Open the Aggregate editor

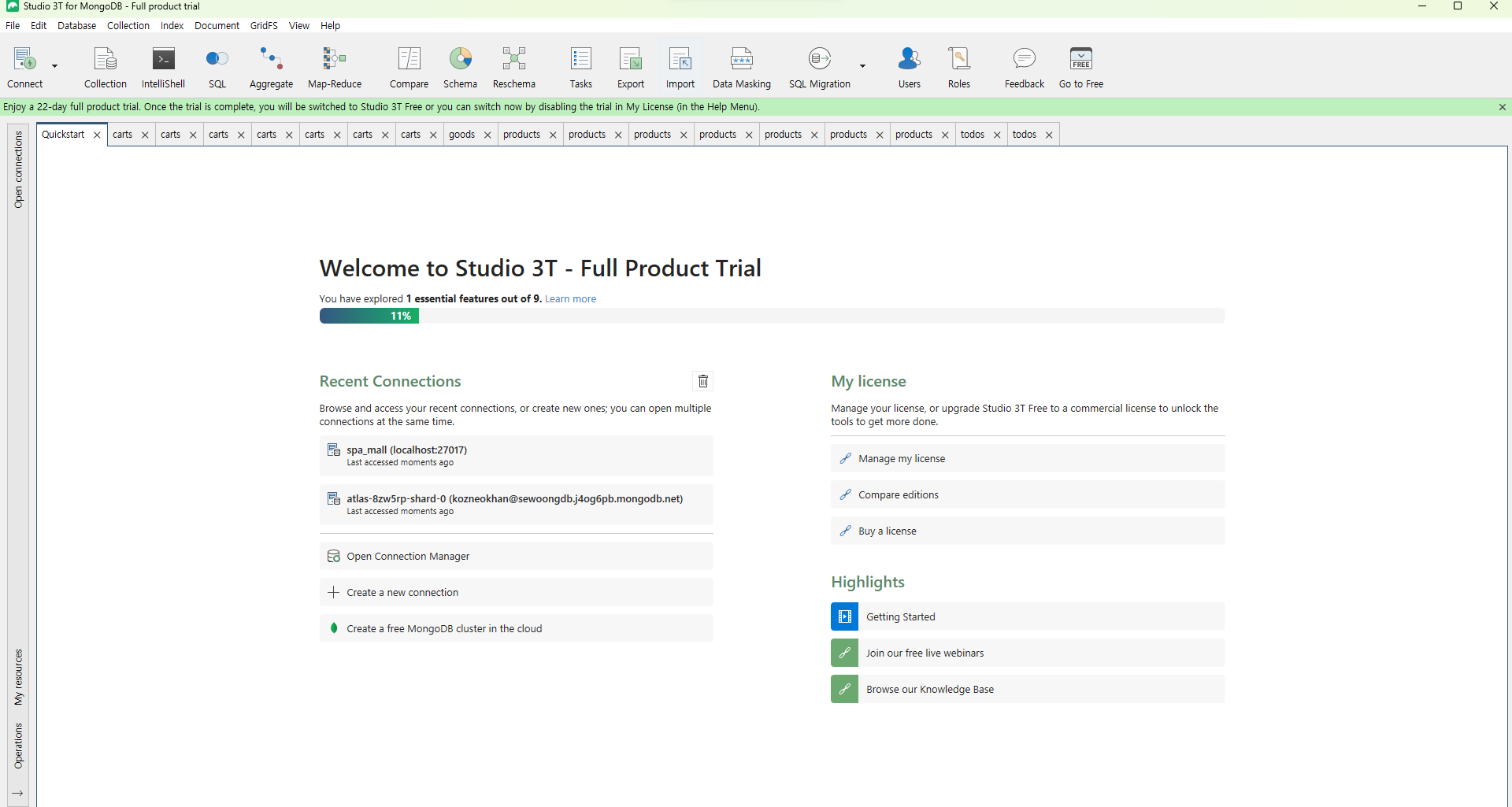(x=271, y=66)
